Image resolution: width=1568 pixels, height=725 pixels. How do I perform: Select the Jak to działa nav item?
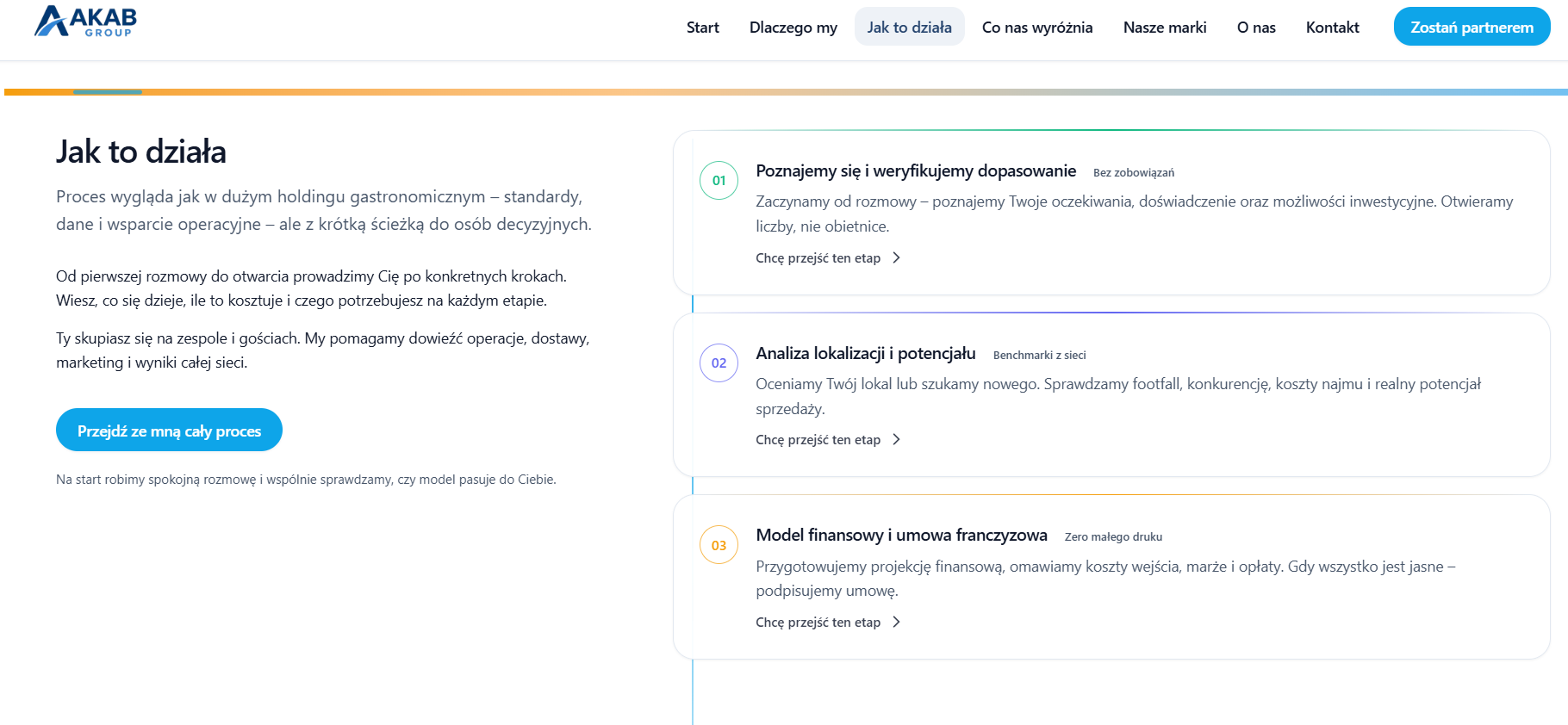coord(909,28)
